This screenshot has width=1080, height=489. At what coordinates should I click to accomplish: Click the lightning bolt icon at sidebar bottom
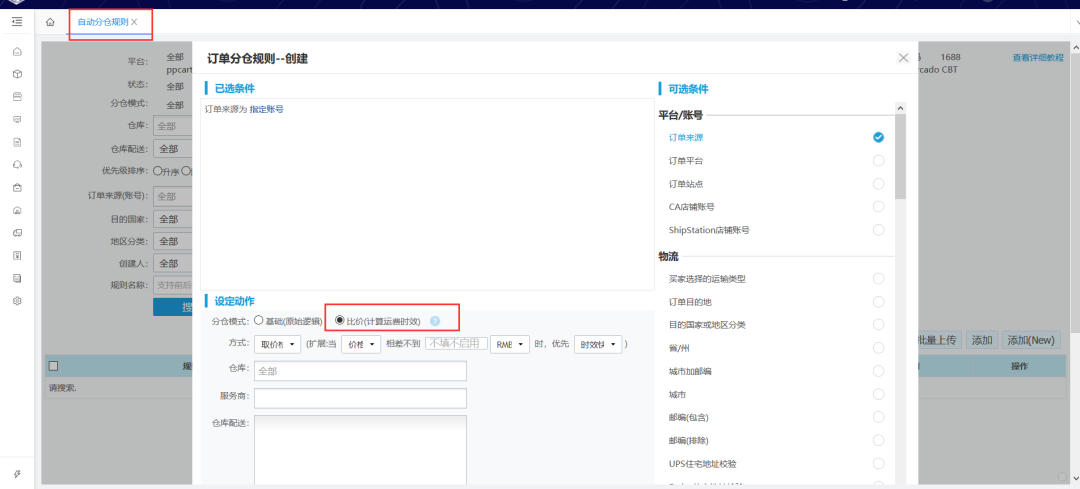point(17,474)
